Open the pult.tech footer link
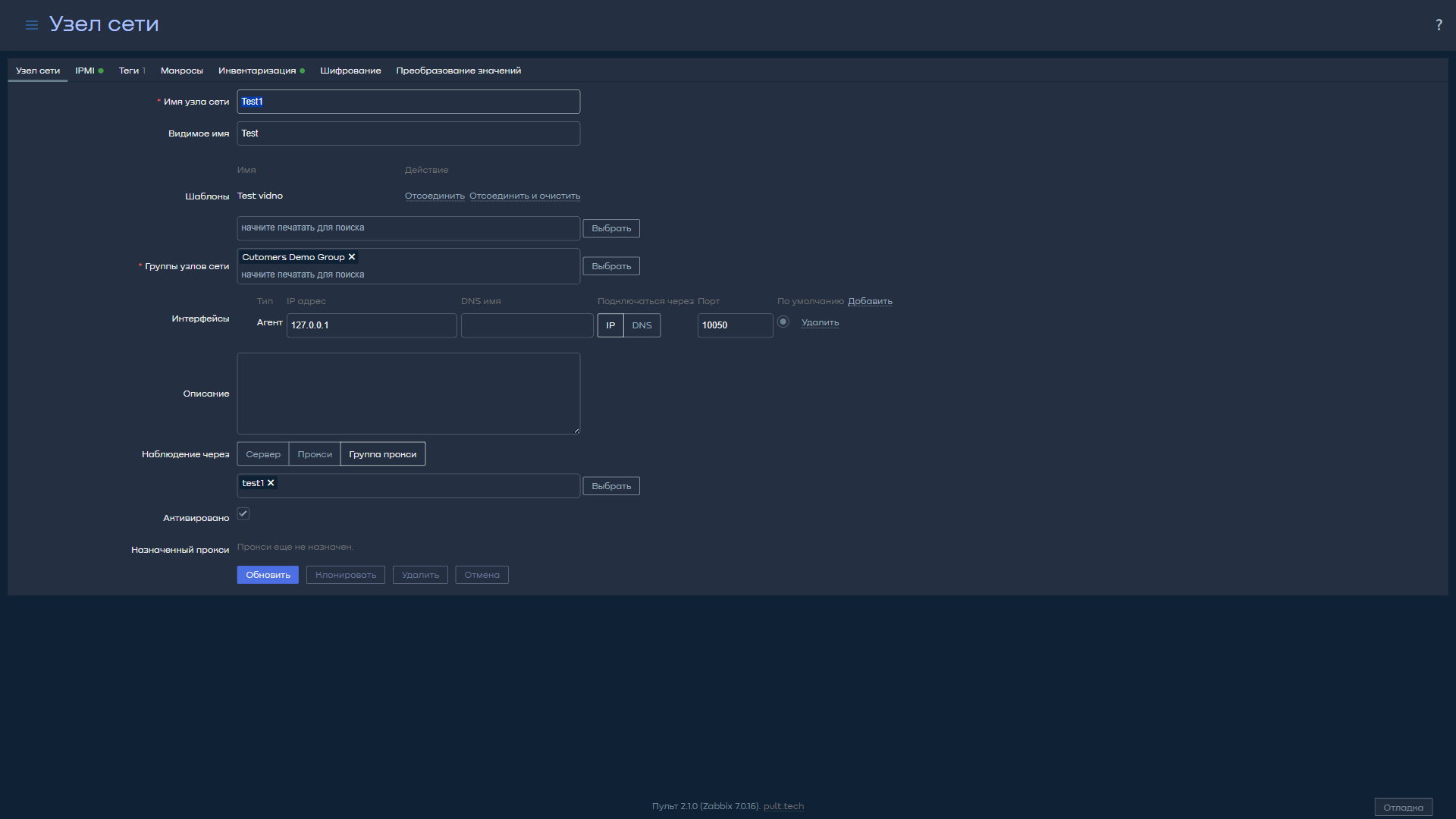Viewport: 1456px width, 819px height. 783,806
